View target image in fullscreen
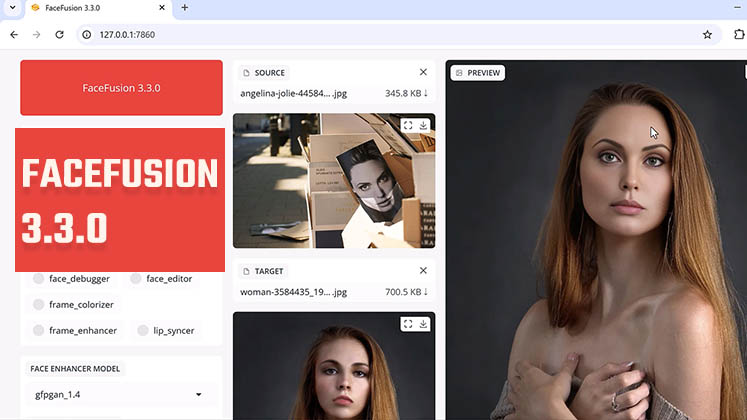This screenshot has width=747, height=420. [408, 324]
